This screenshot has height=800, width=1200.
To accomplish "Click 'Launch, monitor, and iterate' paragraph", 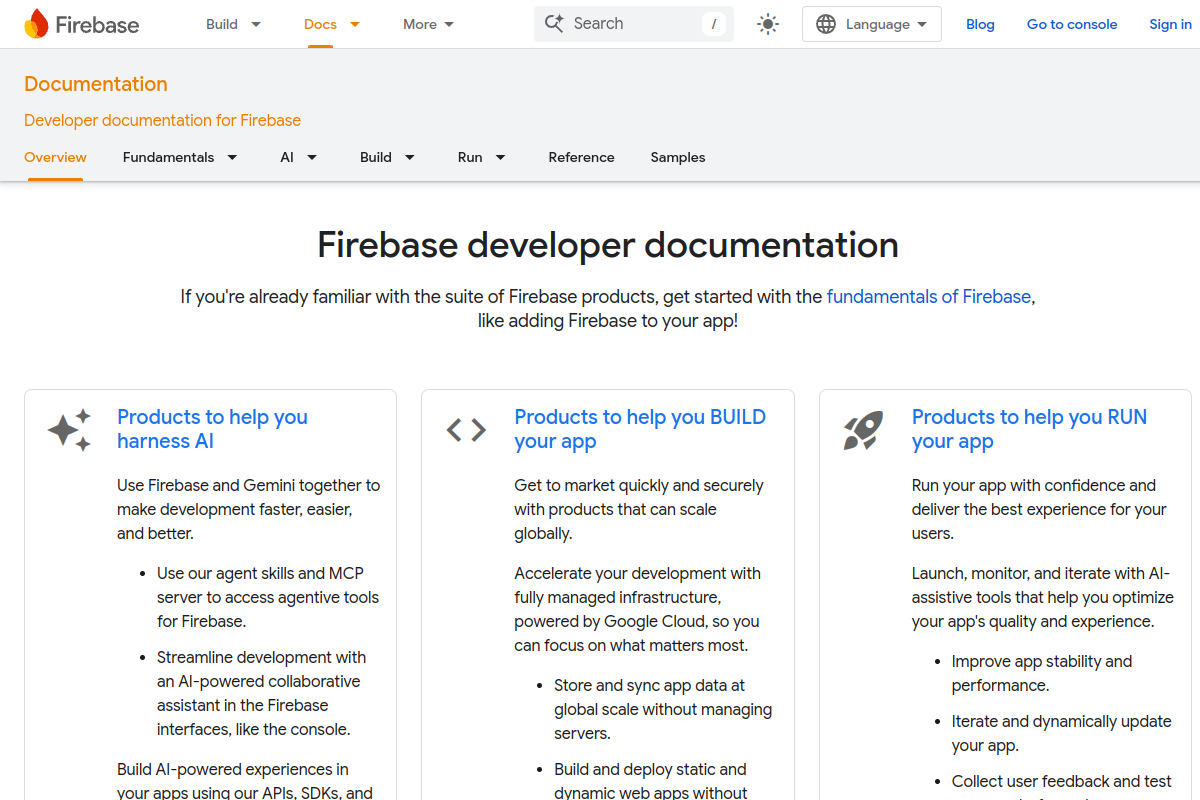I will 1043,597.
